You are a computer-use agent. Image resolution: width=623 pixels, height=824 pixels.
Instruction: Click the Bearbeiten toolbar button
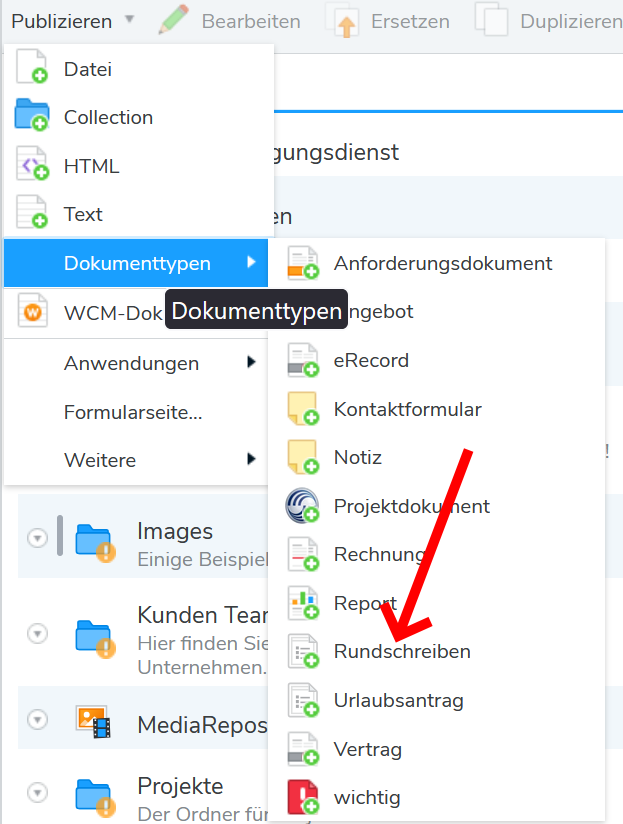[230, 21]
